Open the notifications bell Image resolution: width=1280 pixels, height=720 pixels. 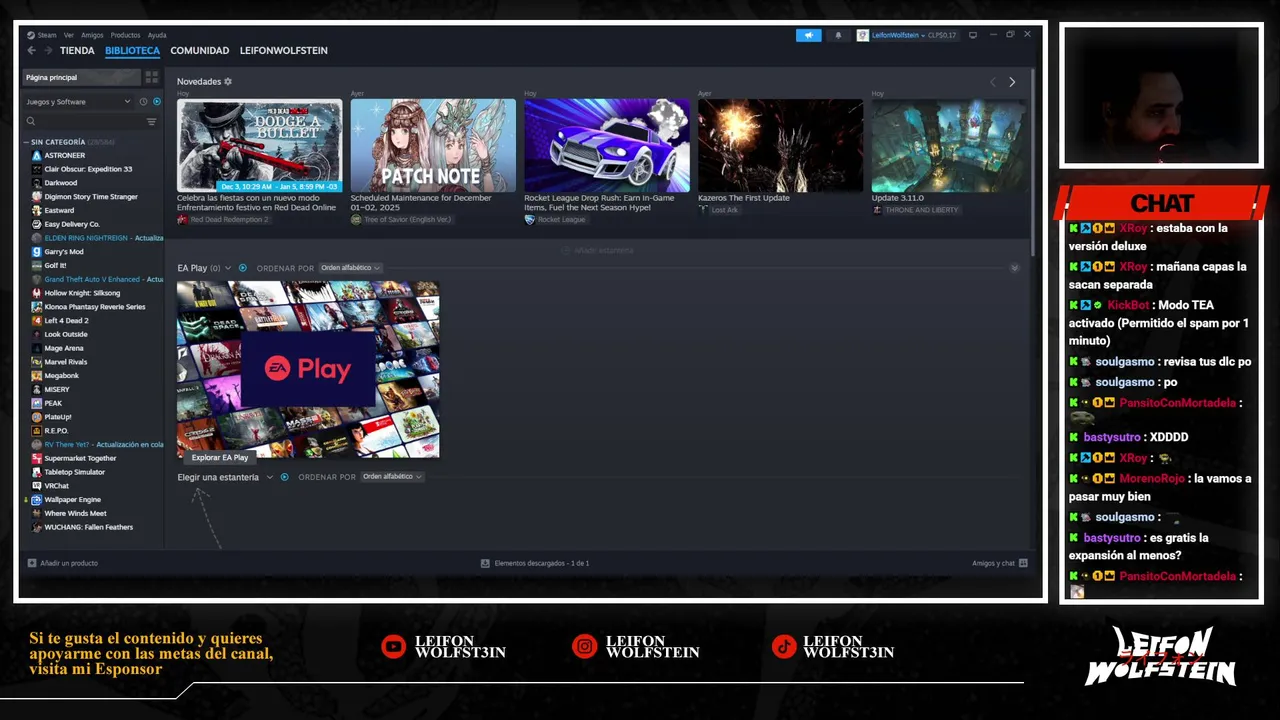838,35
